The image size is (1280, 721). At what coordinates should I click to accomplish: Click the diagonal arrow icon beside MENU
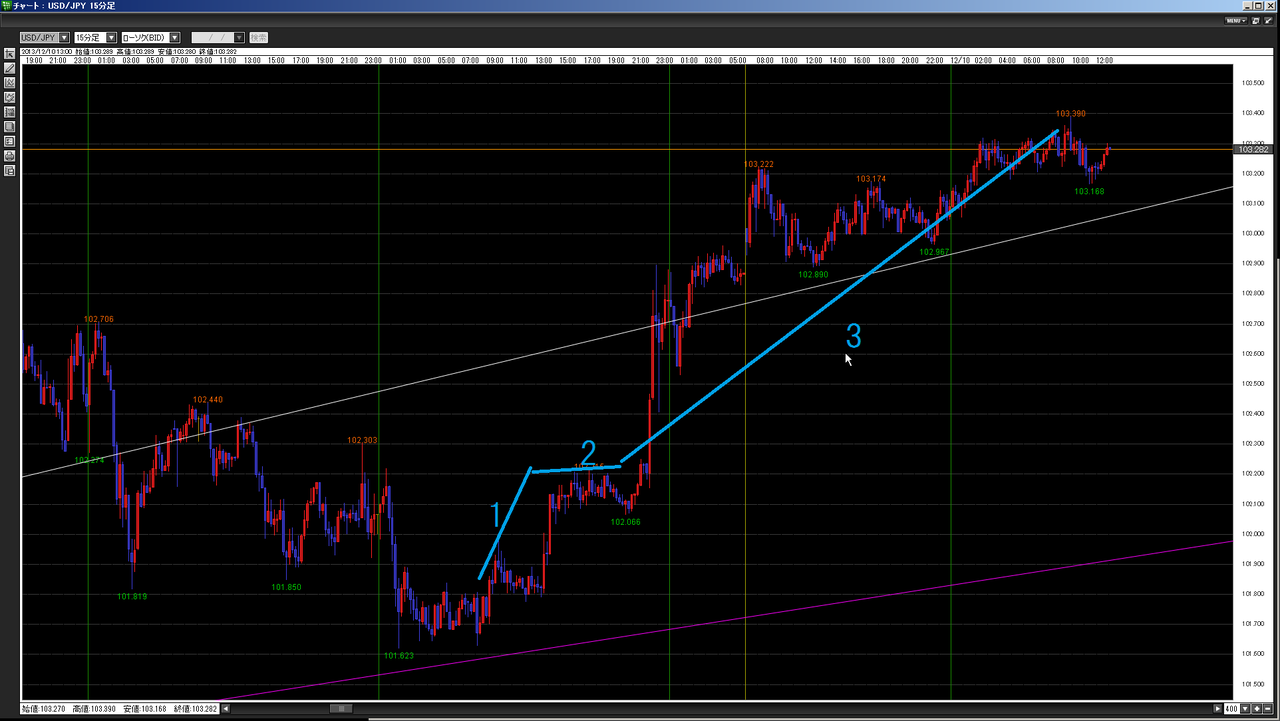click(1268, 21)
